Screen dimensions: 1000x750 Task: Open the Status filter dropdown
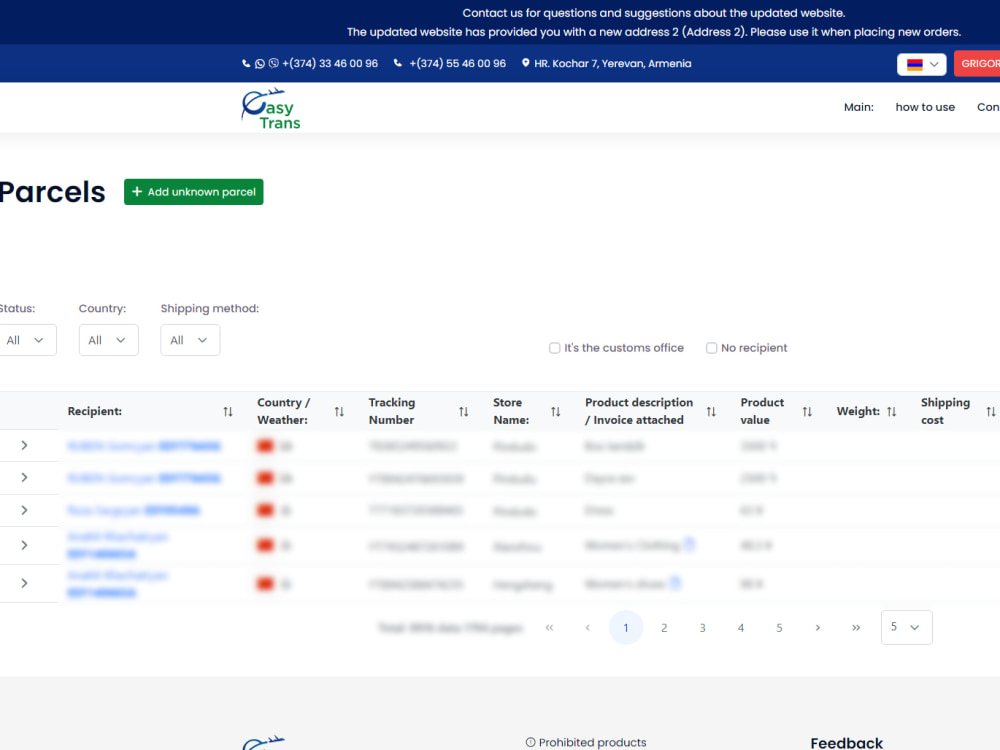coord(26,340)
